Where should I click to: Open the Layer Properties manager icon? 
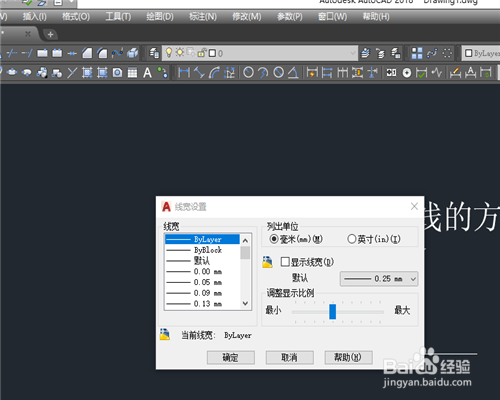[x=154, y=53]
